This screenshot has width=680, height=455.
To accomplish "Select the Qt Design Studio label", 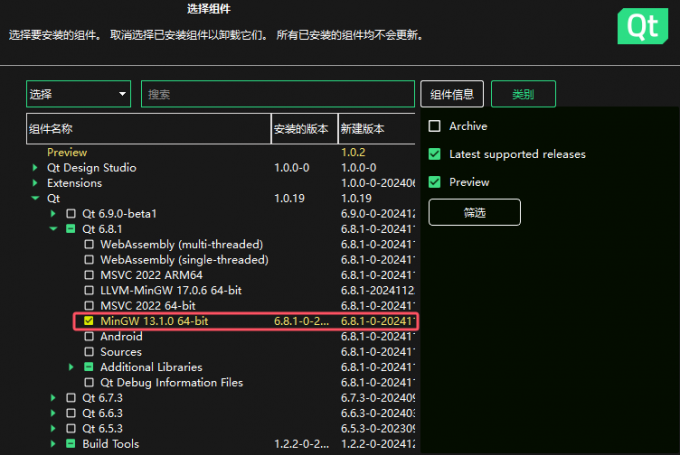I will point(92,167).
